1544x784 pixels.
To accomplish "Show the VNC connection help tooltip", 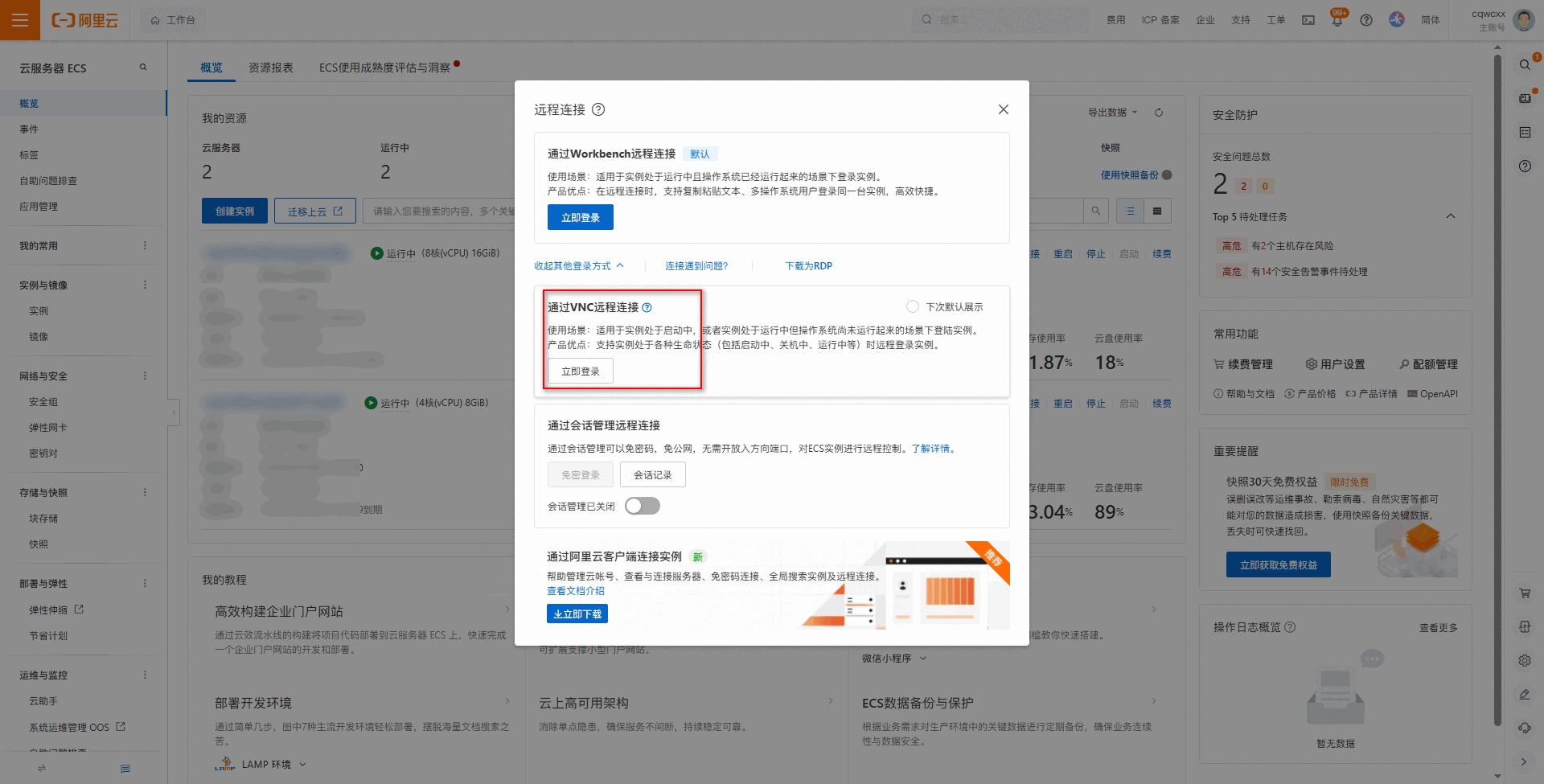I will [647, 307].
